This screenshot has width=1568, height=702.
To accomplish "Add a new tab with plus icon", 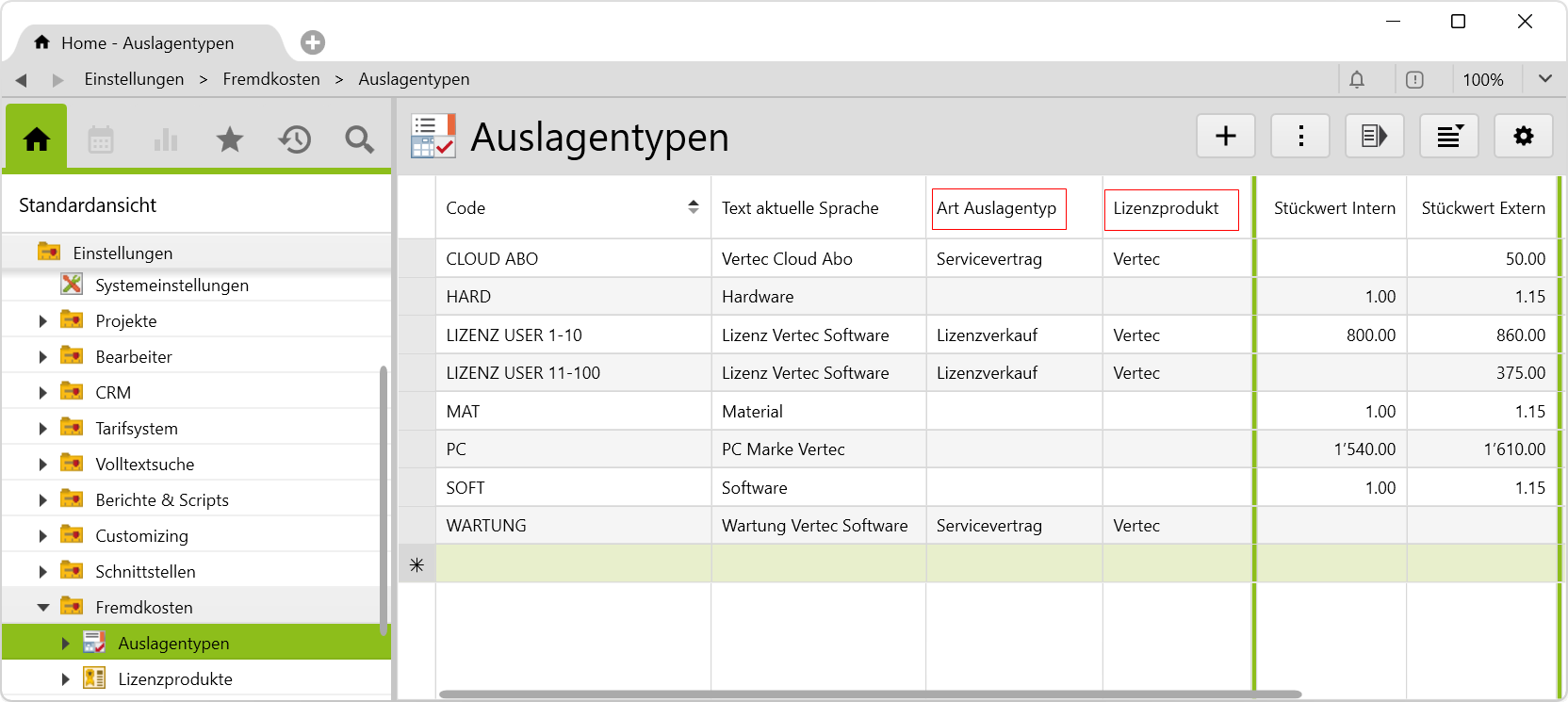I will pyautogui.click(x=313, y=42).
